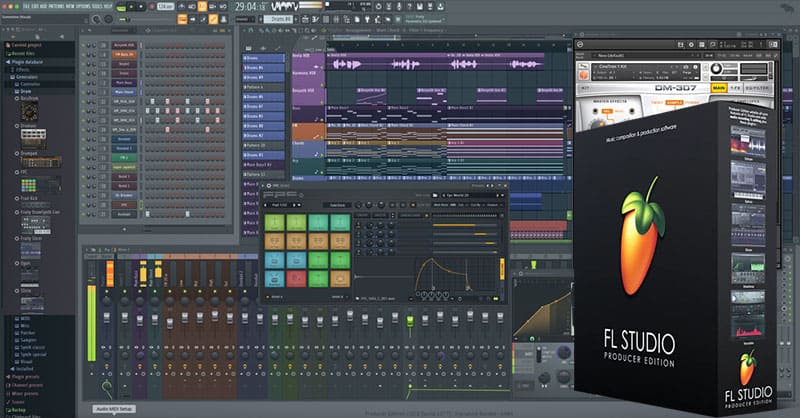This screenshot has height=418, width=800.
Task: Mute the orange FM Bass channel in Channel rack
Action: pos(83,55)
